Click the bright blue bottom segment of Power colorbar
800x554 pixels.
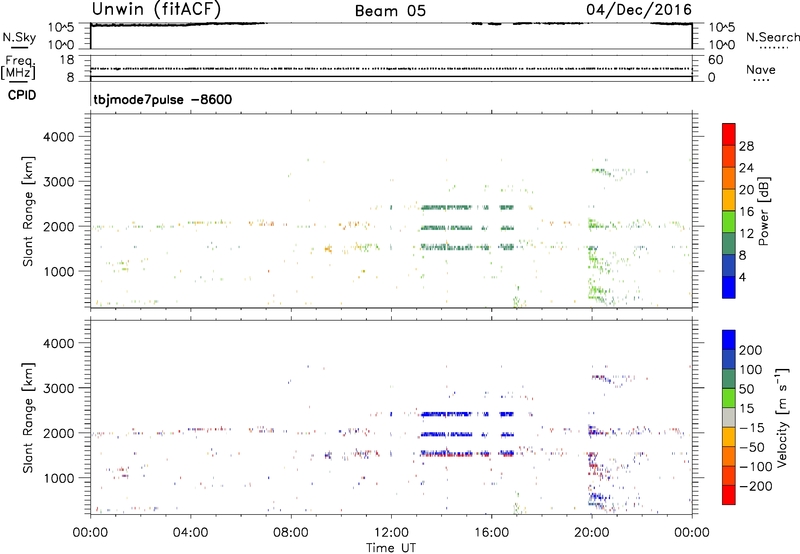coord(729,288)
